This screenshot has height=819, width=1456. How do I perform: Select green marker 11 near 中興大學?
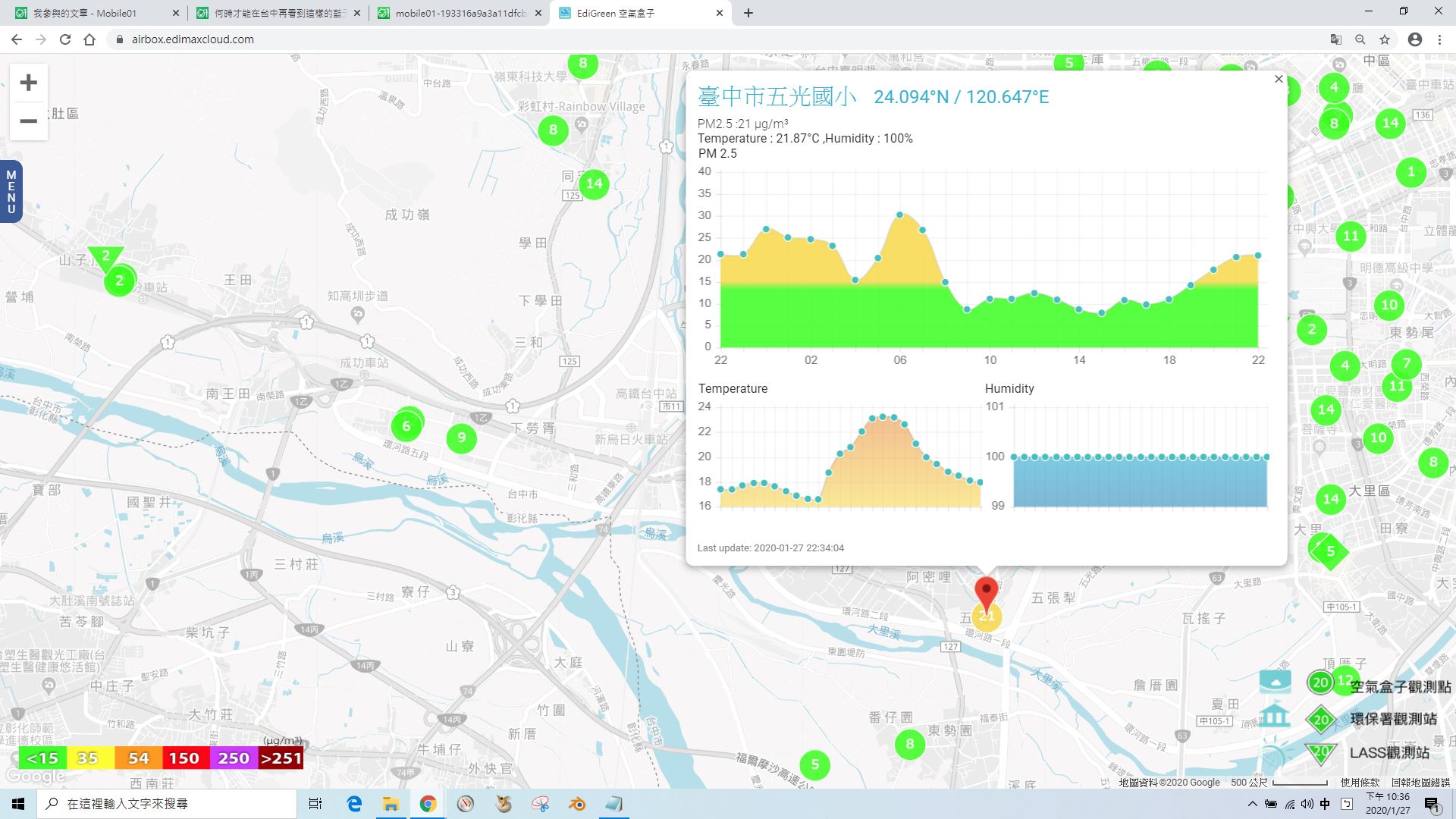click(x=1351, y=236)
